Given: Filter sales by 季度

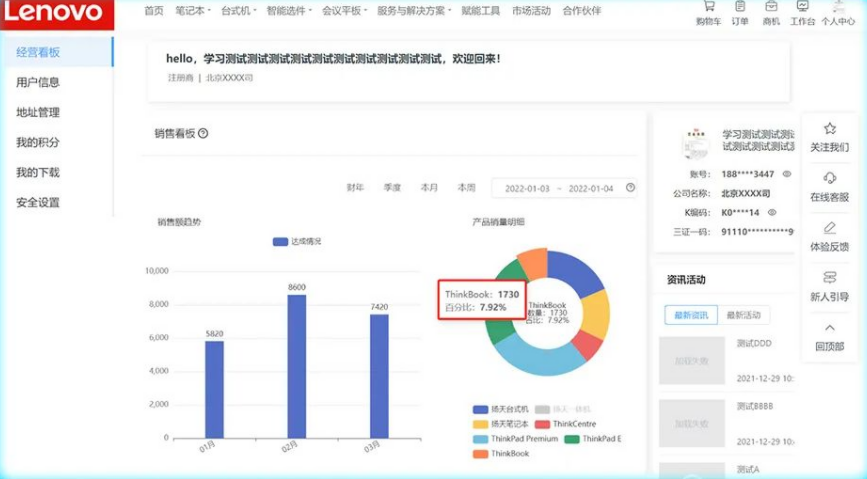Looking at the screenshot, I should [x=392, y=188].
